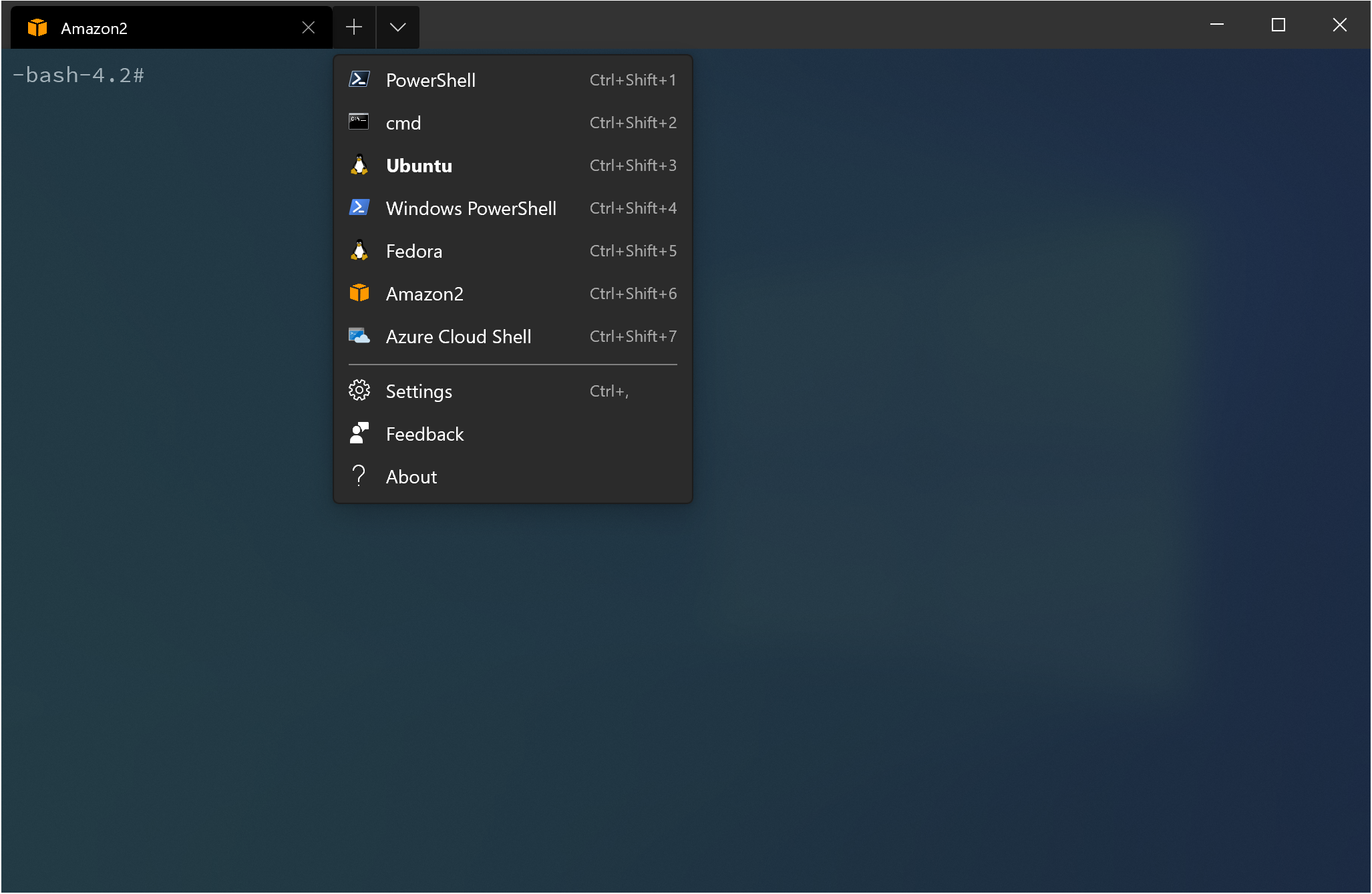Viewport: 1372px width, 894px height.
Task: Click the Ubuntu penguin icon
Action: [x=359, y=165]
